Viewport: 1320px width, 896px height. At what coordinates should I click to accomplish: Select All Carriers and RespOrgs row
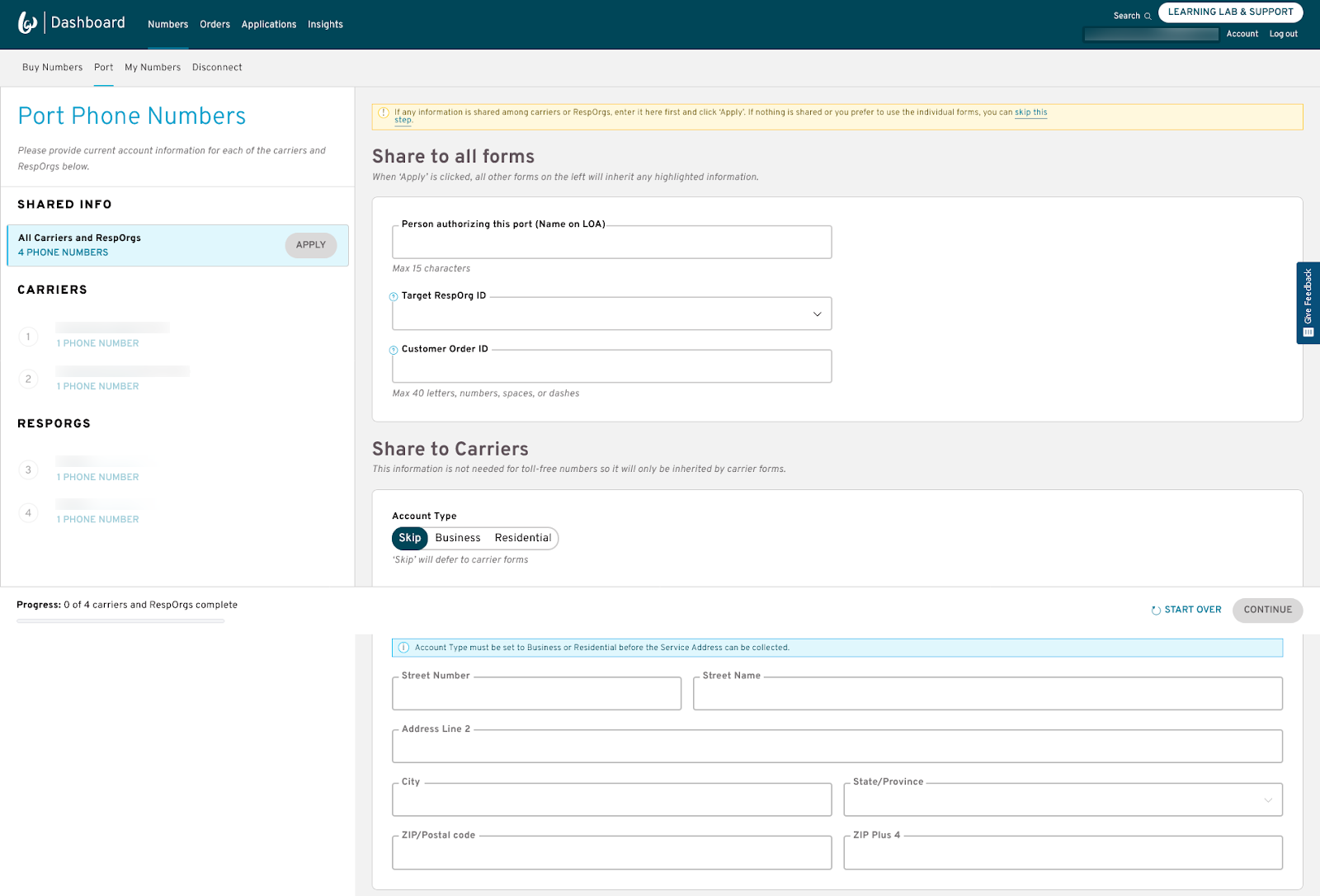[177, 246]
